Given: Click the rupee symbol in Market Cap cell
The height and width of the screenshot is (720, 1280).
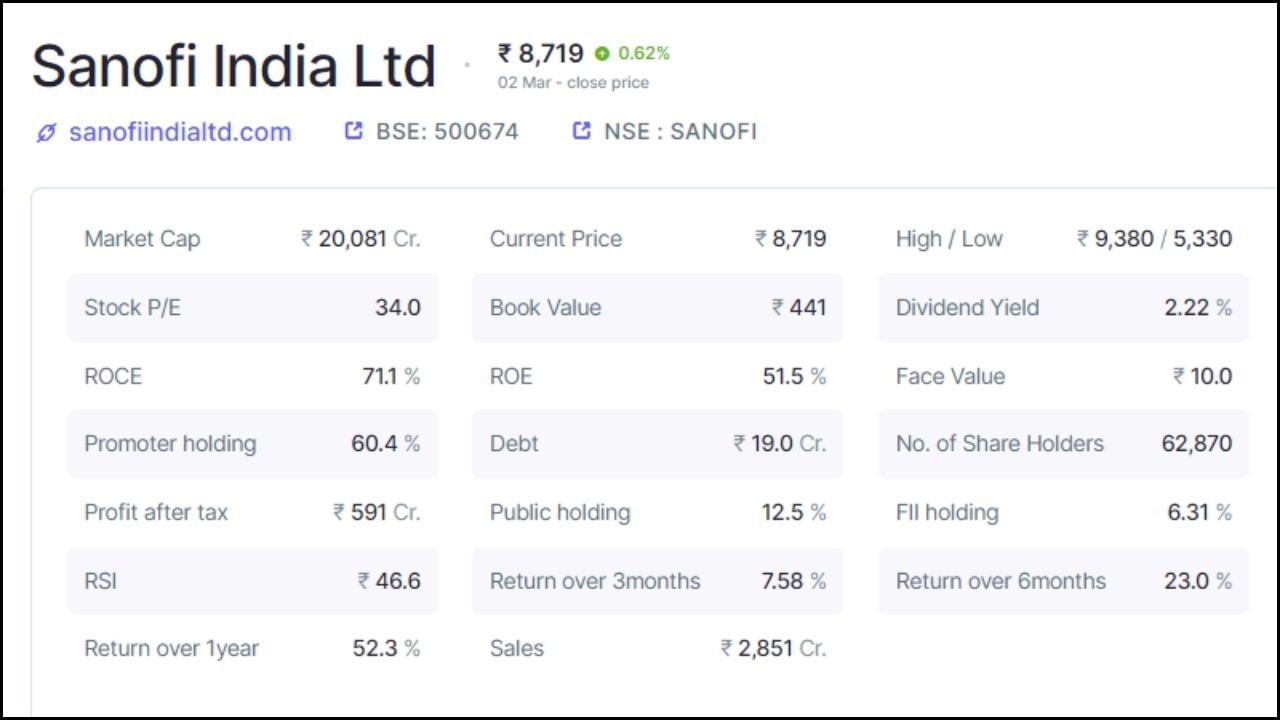Looking at the screenshot, I should 305,239.
